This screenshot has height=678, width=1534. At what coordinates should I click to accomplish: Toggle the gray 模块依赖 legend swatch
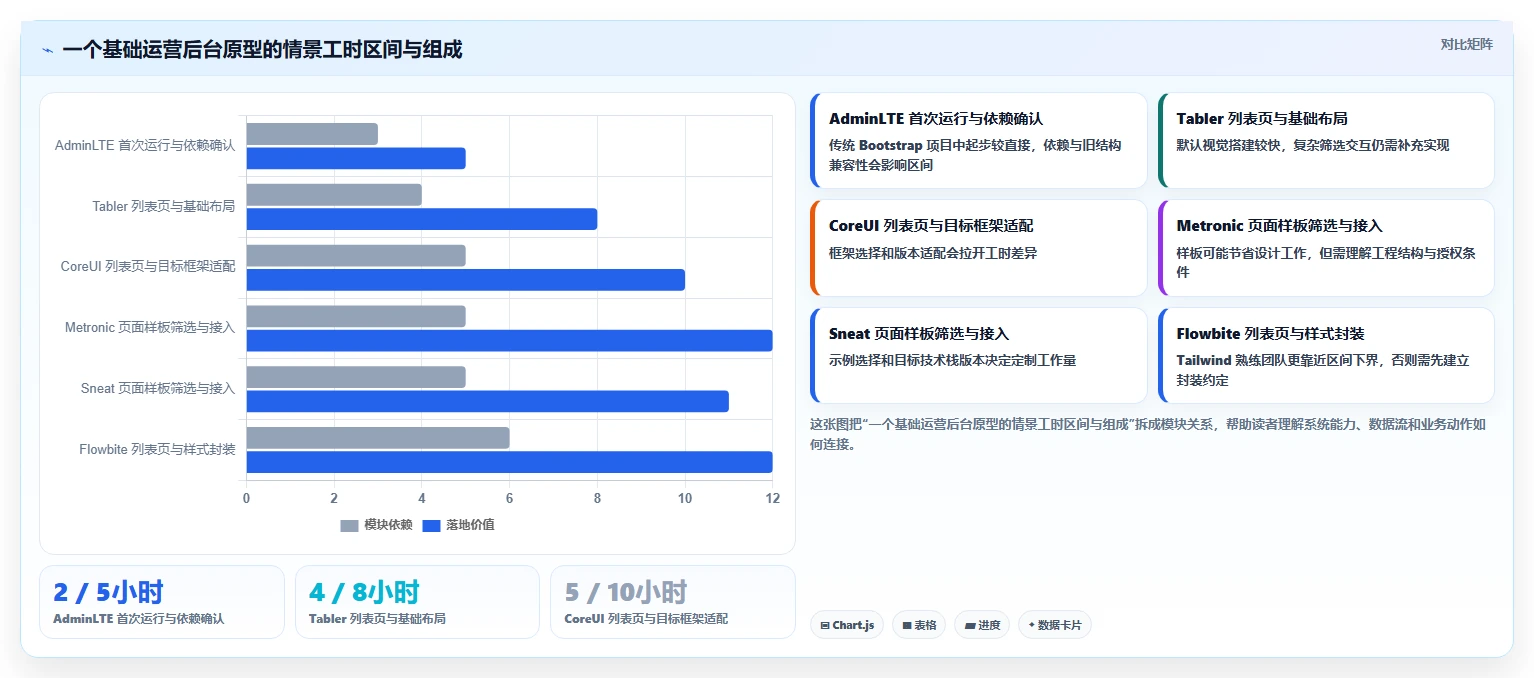click(349, 525)
